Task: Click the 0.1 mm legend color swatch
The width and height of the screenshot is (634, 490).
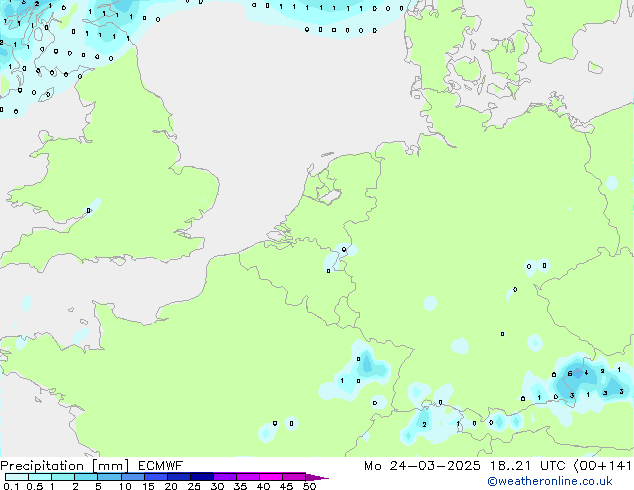Action: click(17, 477)
